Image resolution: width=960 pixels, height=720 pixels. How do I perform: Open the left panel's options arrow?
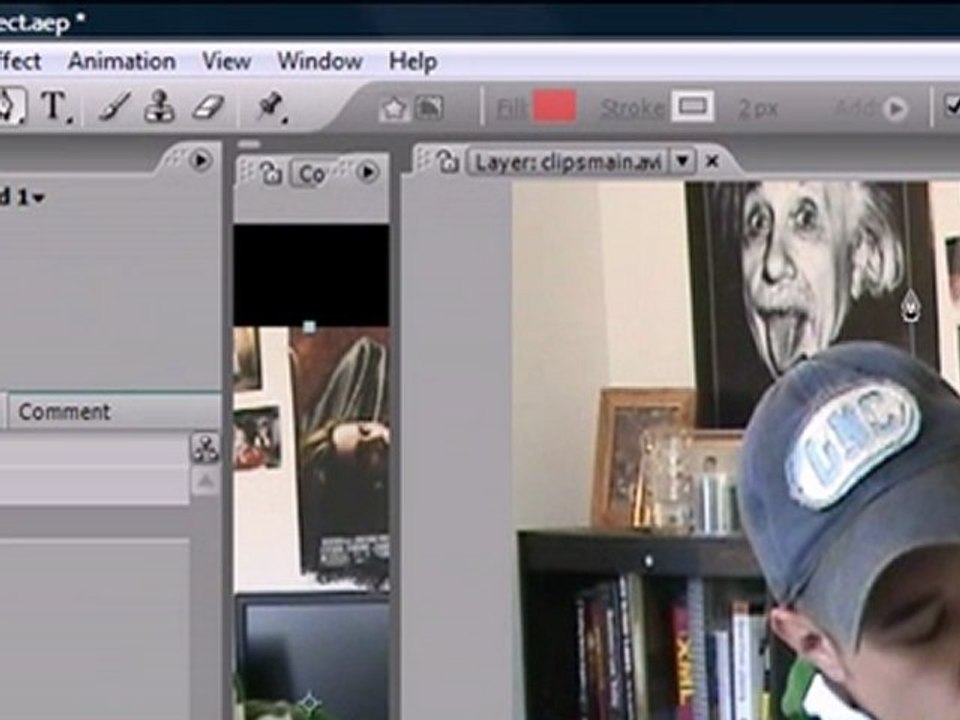coord(200,160)
